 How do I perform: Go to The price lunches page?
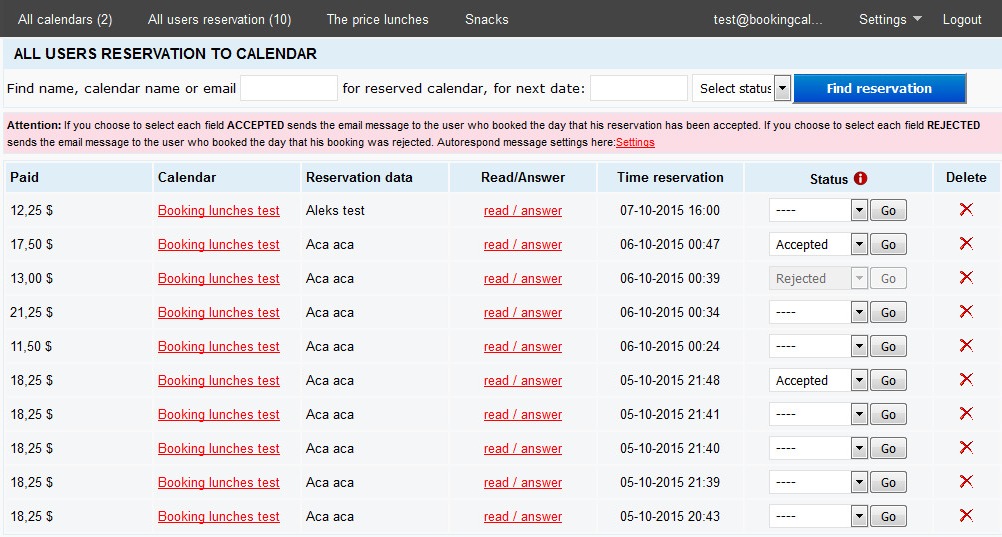click(x=377, y=19)
